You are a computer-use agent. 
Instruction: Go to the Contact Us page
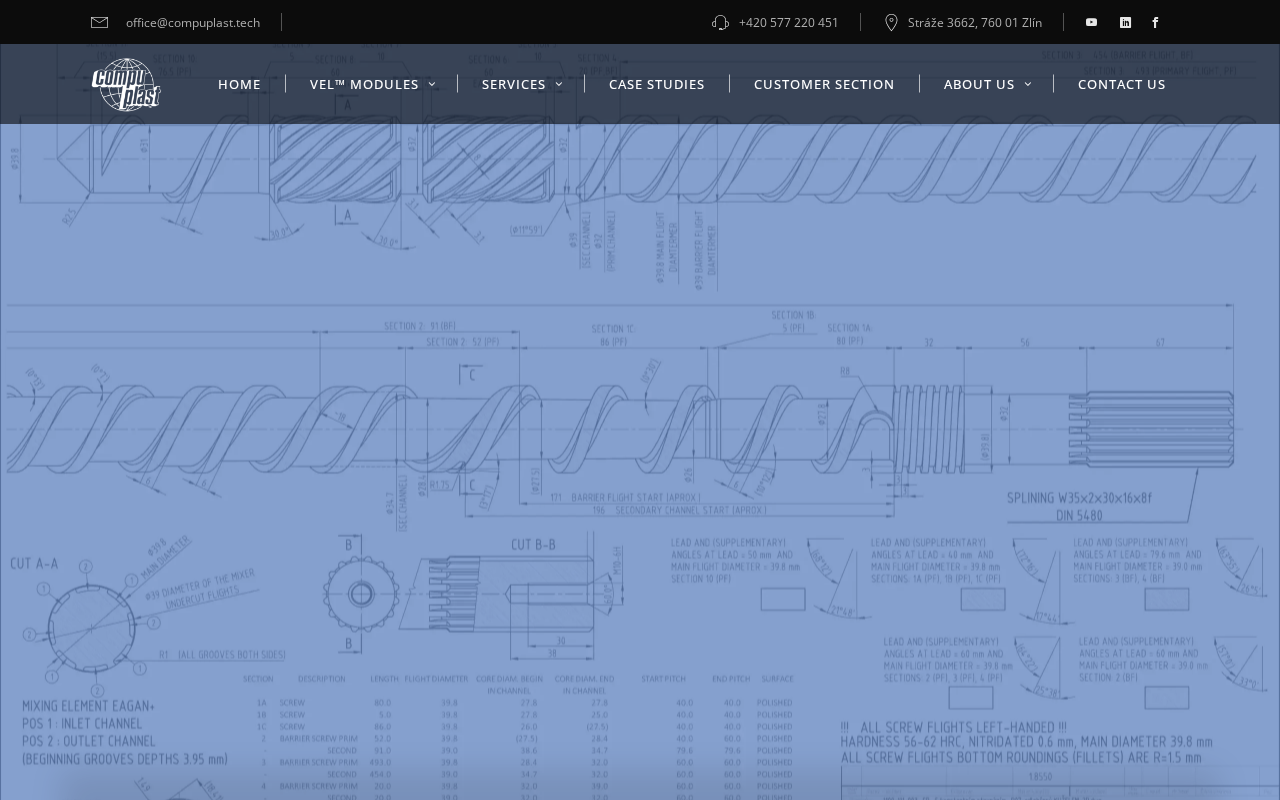point(1122,84)
